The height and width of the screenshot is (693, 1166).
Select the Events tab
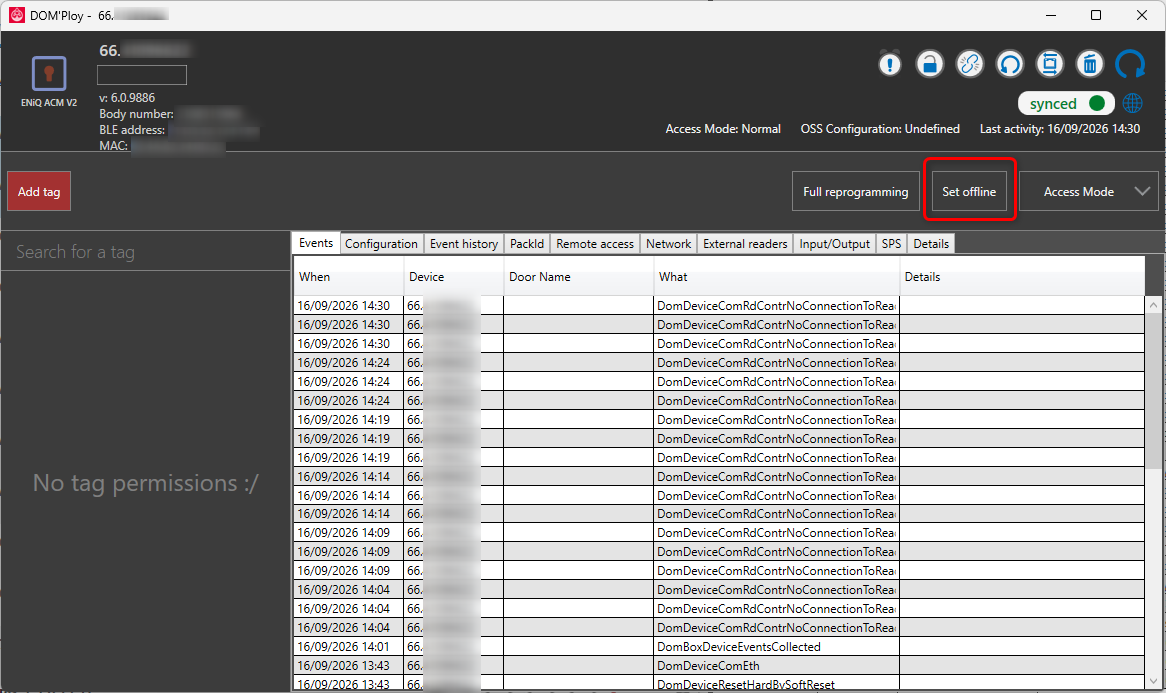point(316,243)
